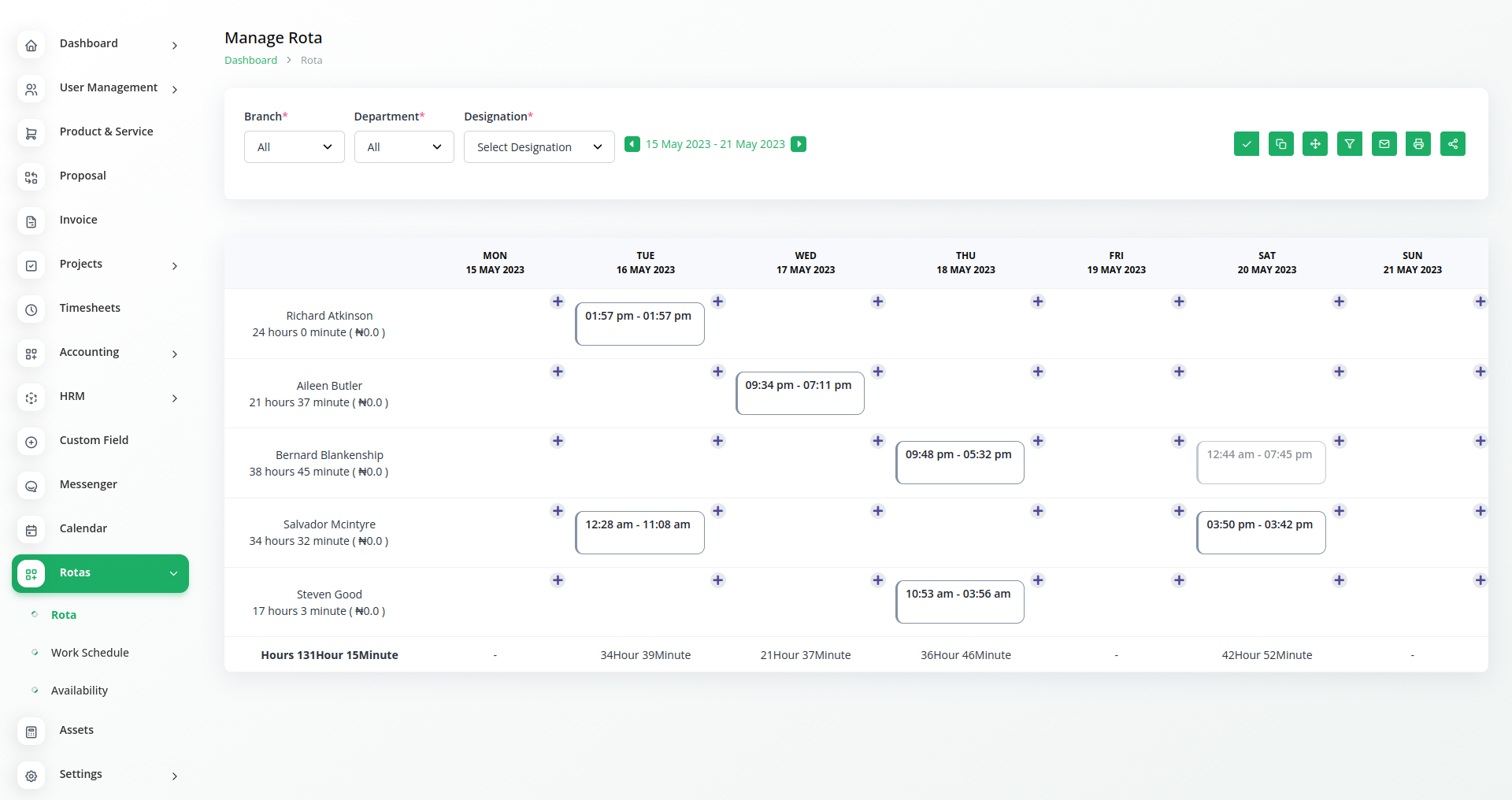Click the share icon button
The image size is (1512, 800).
pyautogui.click(x=1452, y=144)
